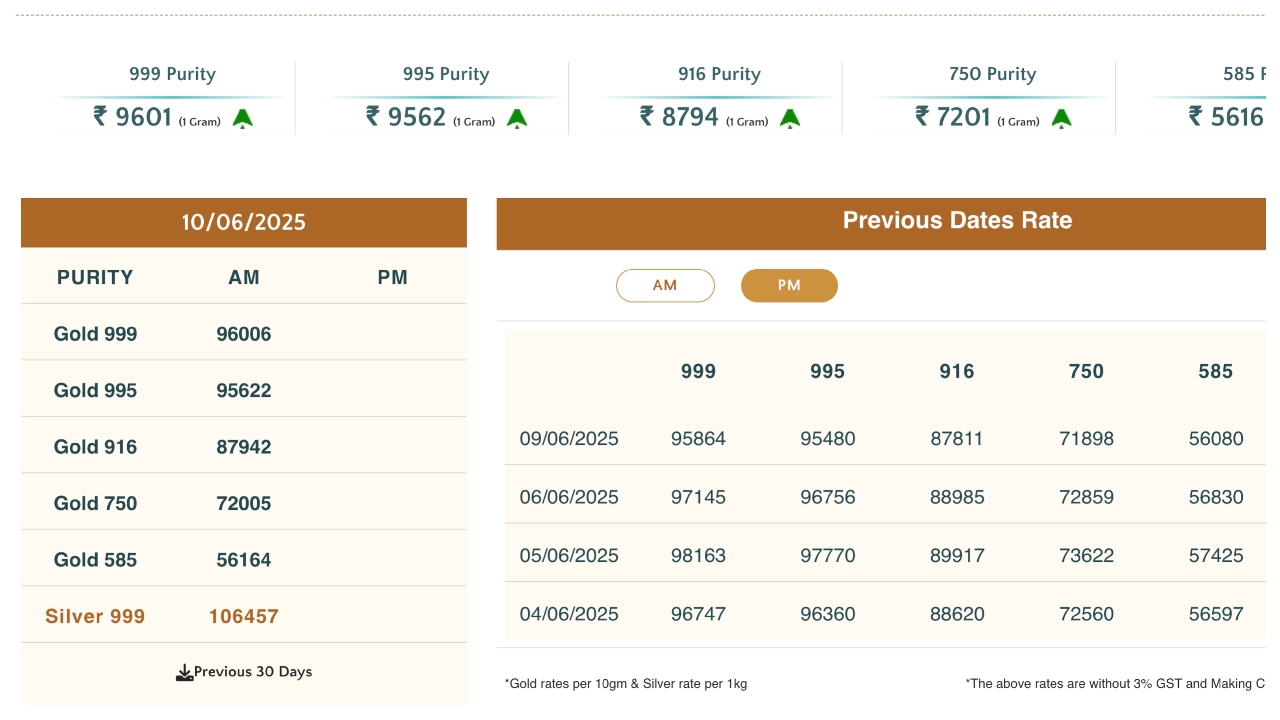Click the green up arrow beside 750 Purity rate
Viewport: 1280px width, 720px height.
tap(1062, 119)
